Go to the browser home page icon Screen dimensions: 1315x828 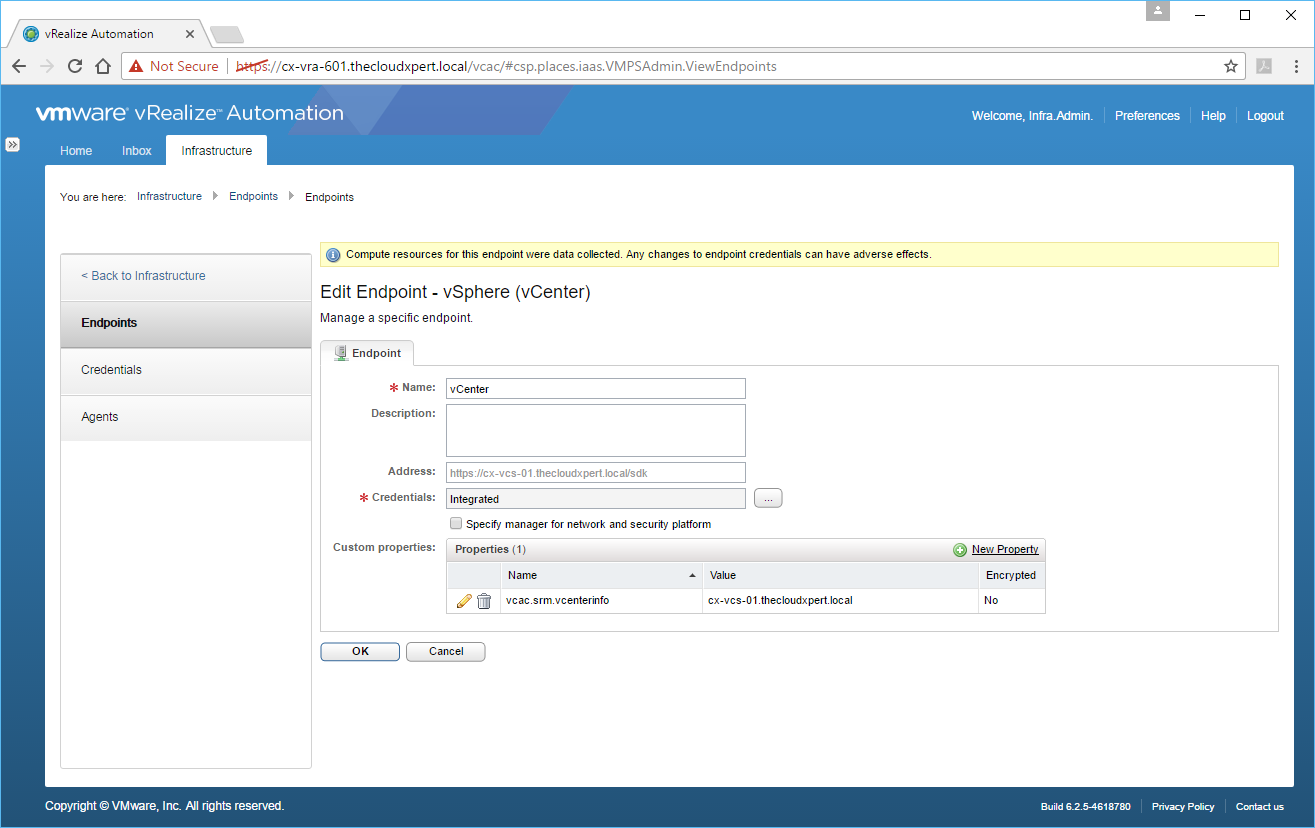pyautogui.click(x=102, y=66)
